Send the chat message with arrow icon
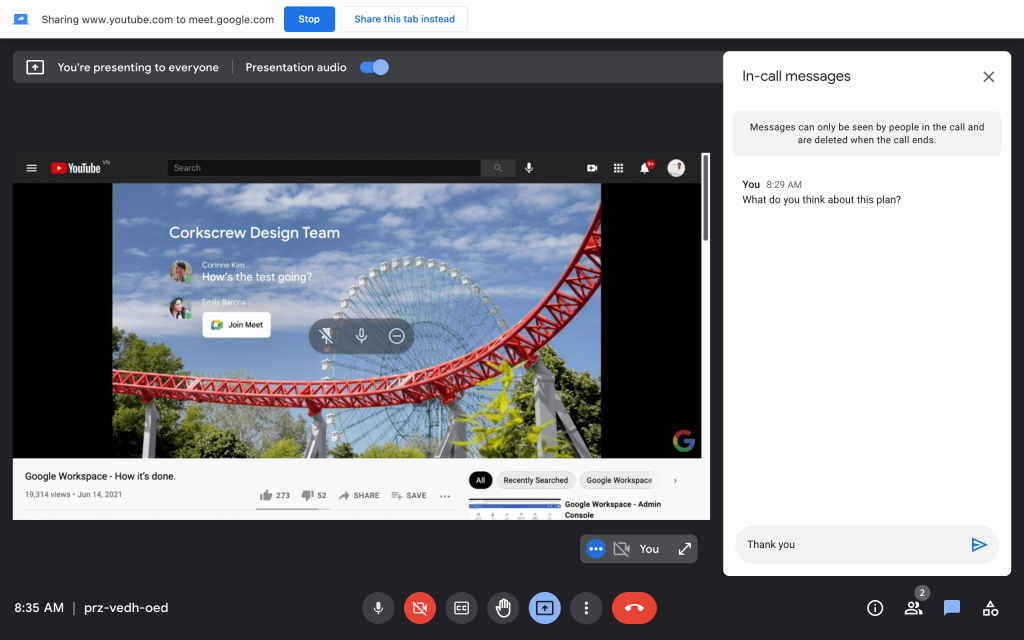 pos(978,545)
